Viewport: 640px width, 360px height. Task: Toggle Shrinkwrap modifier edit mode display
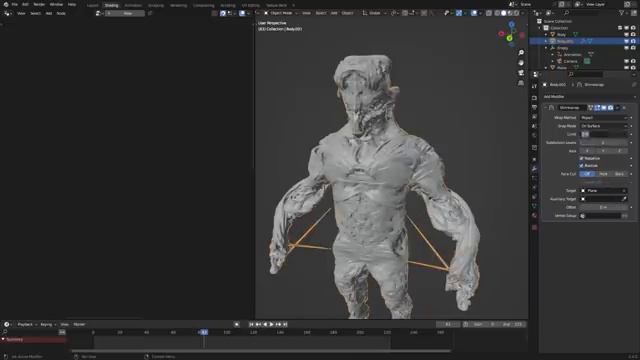(597, 108)
